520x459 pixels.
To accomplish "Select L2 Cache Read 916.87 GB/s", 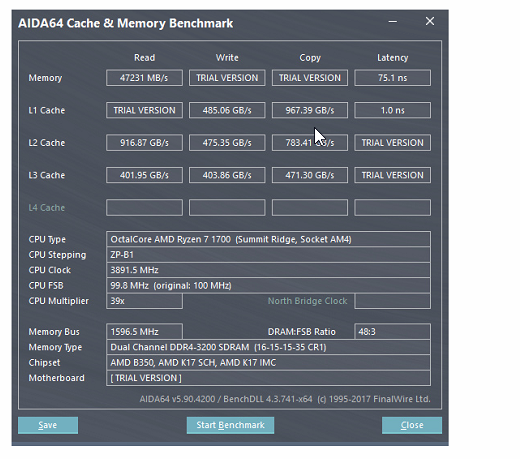I will (144, 143).
